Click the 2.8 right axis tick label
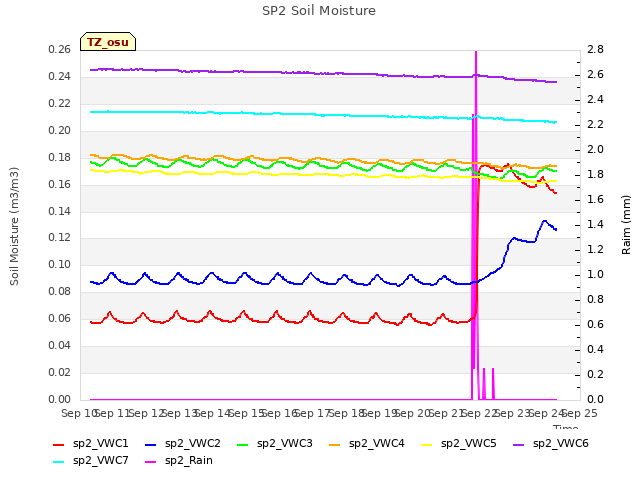Image resolution: width=640 pixels, height=480 pixels. pyautogui.click(x=596, y=49)
